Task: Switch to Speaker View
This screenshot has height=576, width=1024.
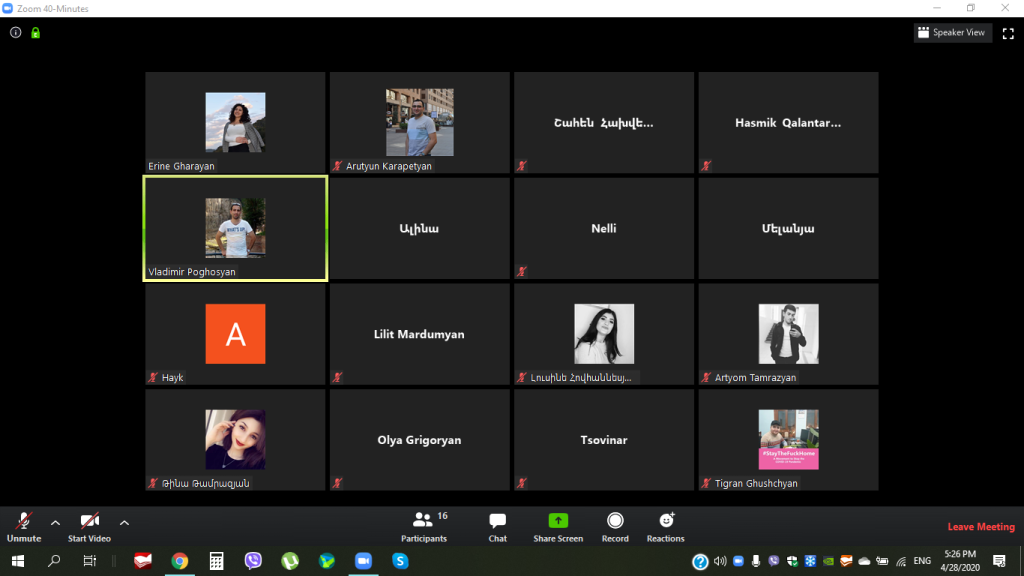Action: (x=952, y=33)
